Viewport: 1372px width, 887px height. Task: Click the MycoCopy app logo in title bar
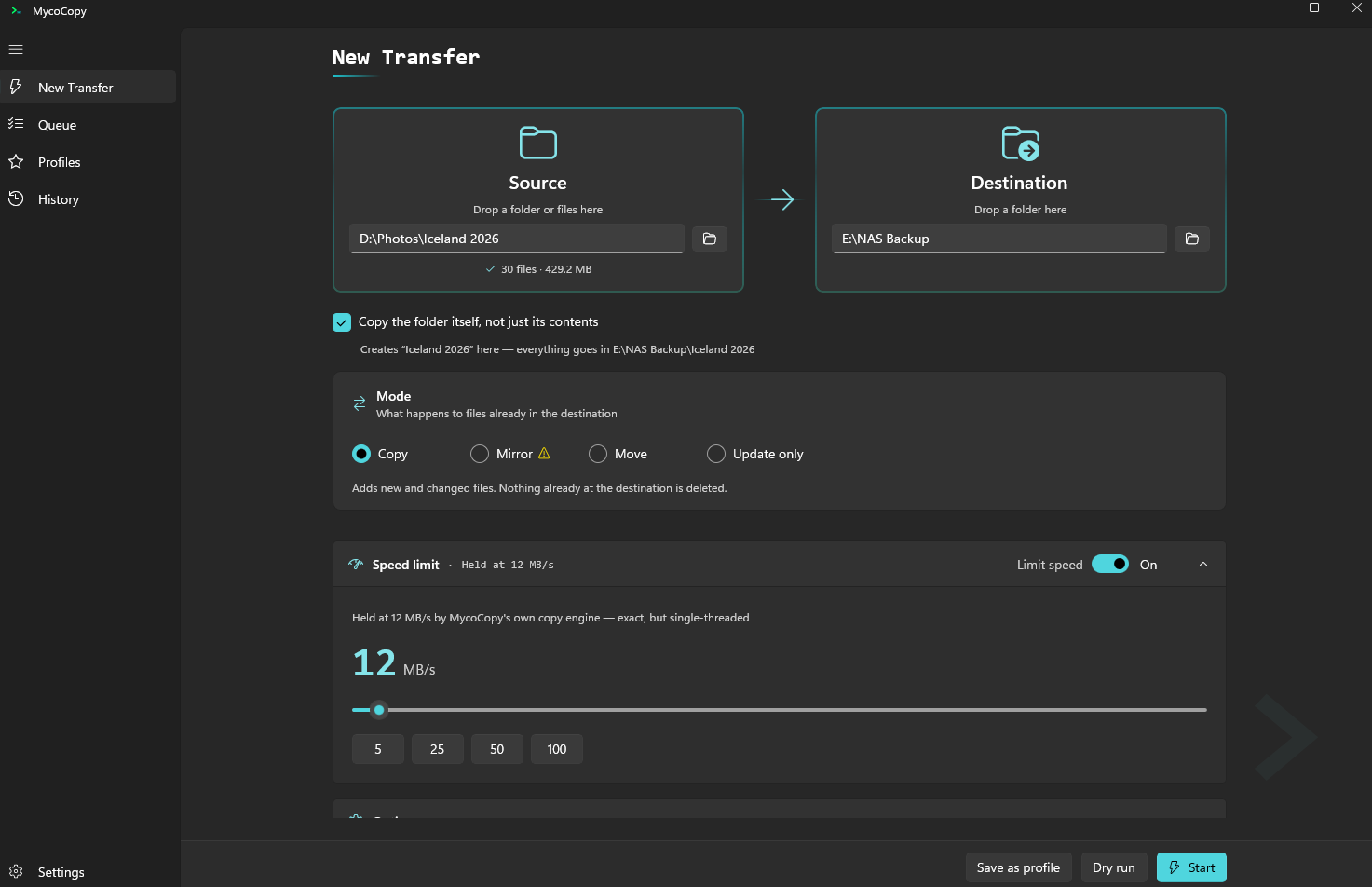(16, 11)
